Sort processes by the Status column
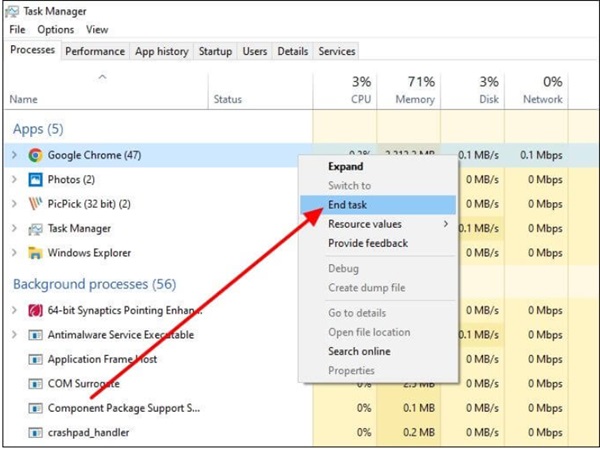600x449 pixels. click(x=228, y=100)
